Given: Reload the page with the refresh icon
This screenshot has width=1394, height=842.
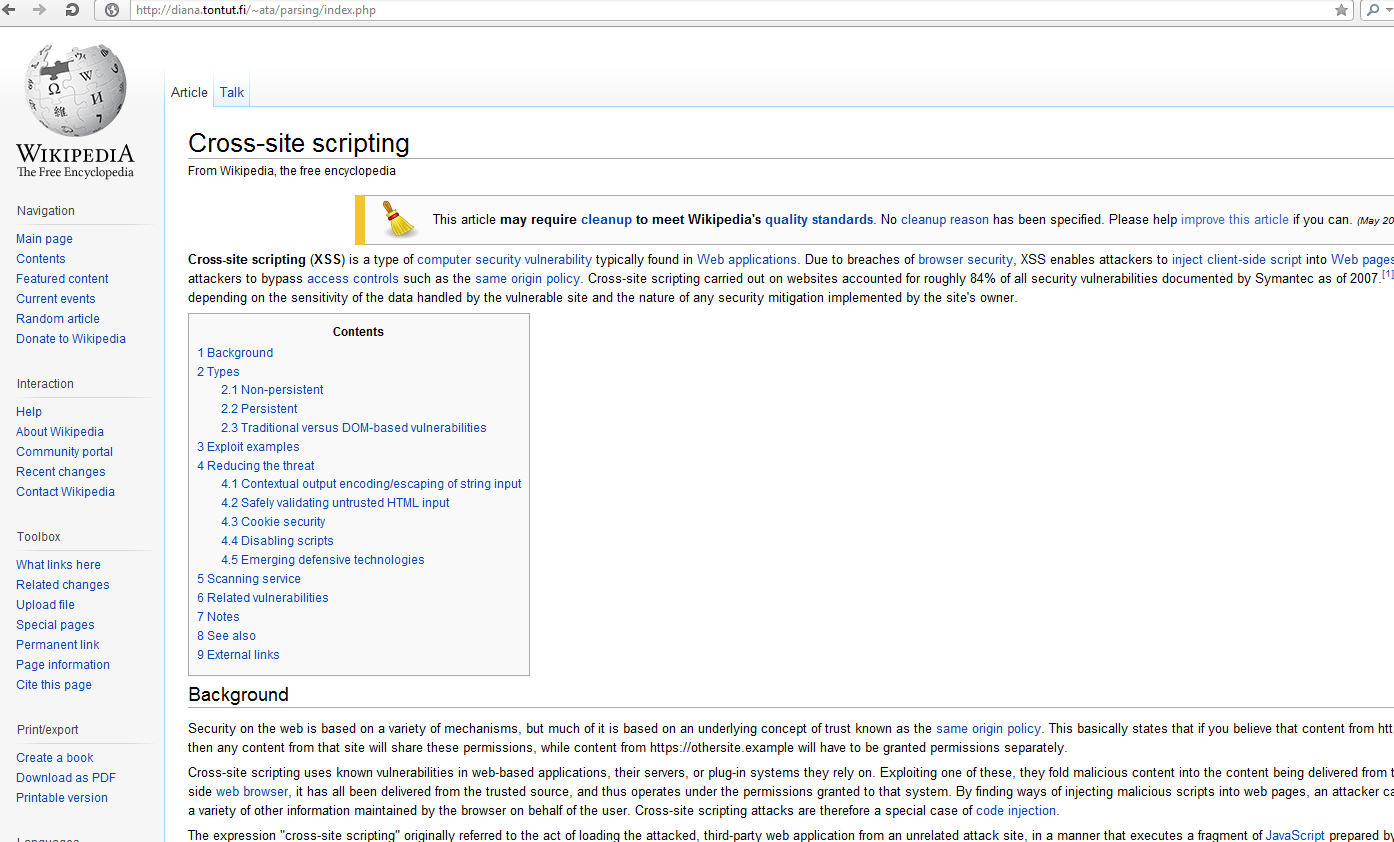Looking at the screenshot, I should coord(72,10).
